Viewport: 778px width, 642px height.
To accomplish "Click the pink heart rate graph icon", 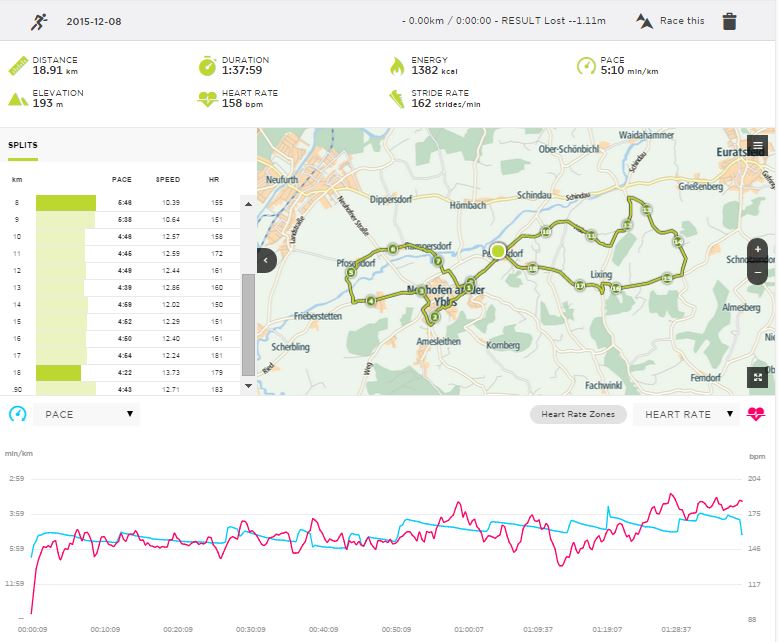I will (x=756, y=414).
